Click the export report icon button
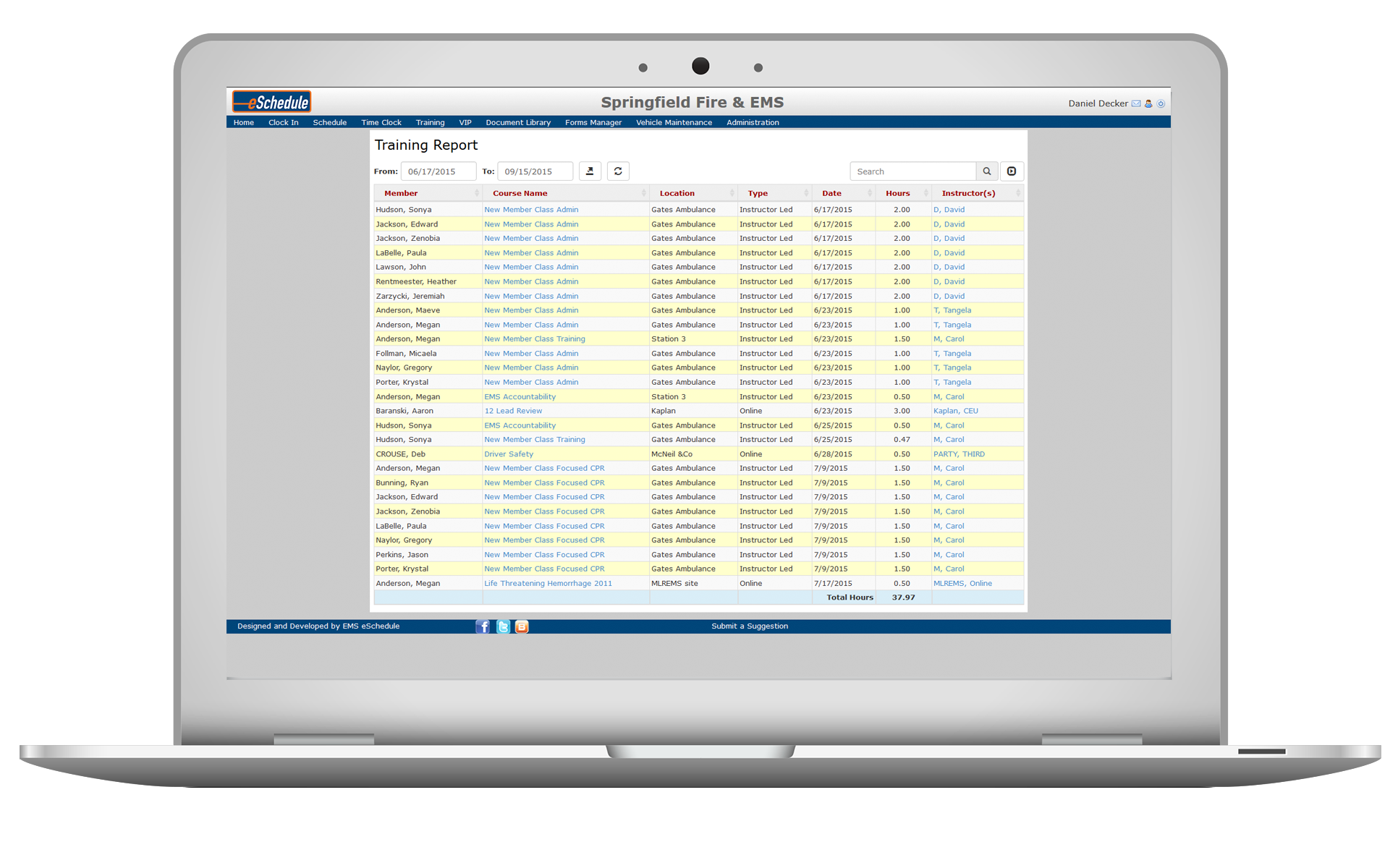1398x868 pixels. (590, 171)
